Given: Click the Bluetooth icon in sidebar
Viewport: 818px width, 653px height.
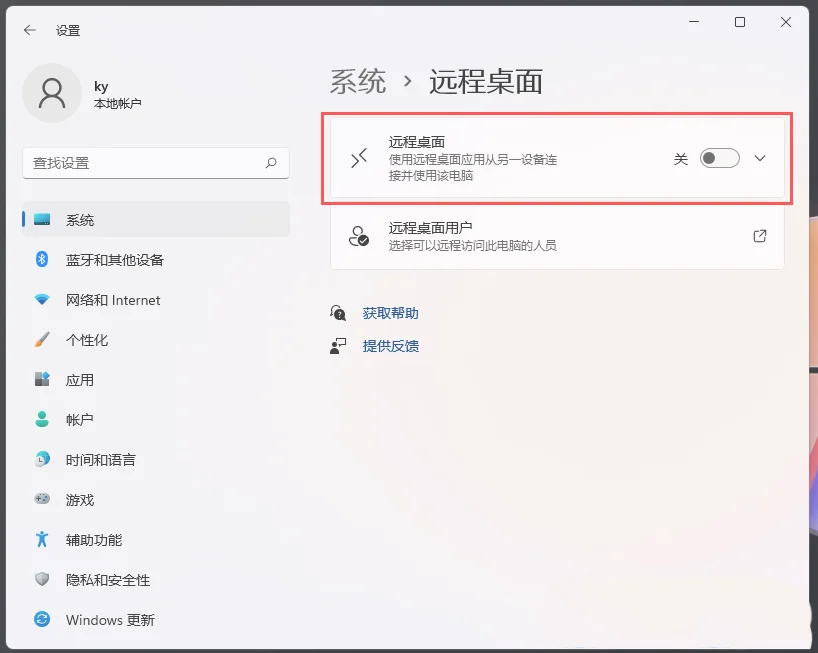Looking at the screenshot, I should coord(42,259).
